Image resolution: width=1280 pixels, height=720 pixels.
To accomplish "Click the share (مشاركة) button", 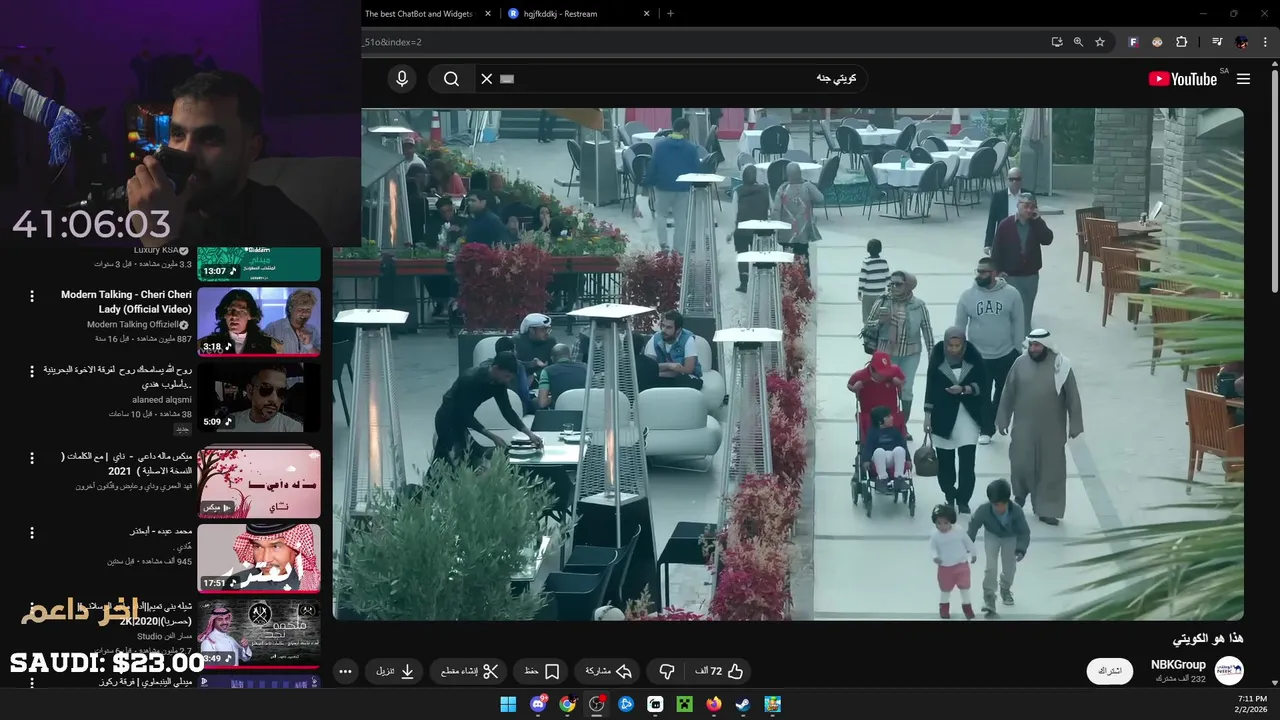I will click(608, 671).
